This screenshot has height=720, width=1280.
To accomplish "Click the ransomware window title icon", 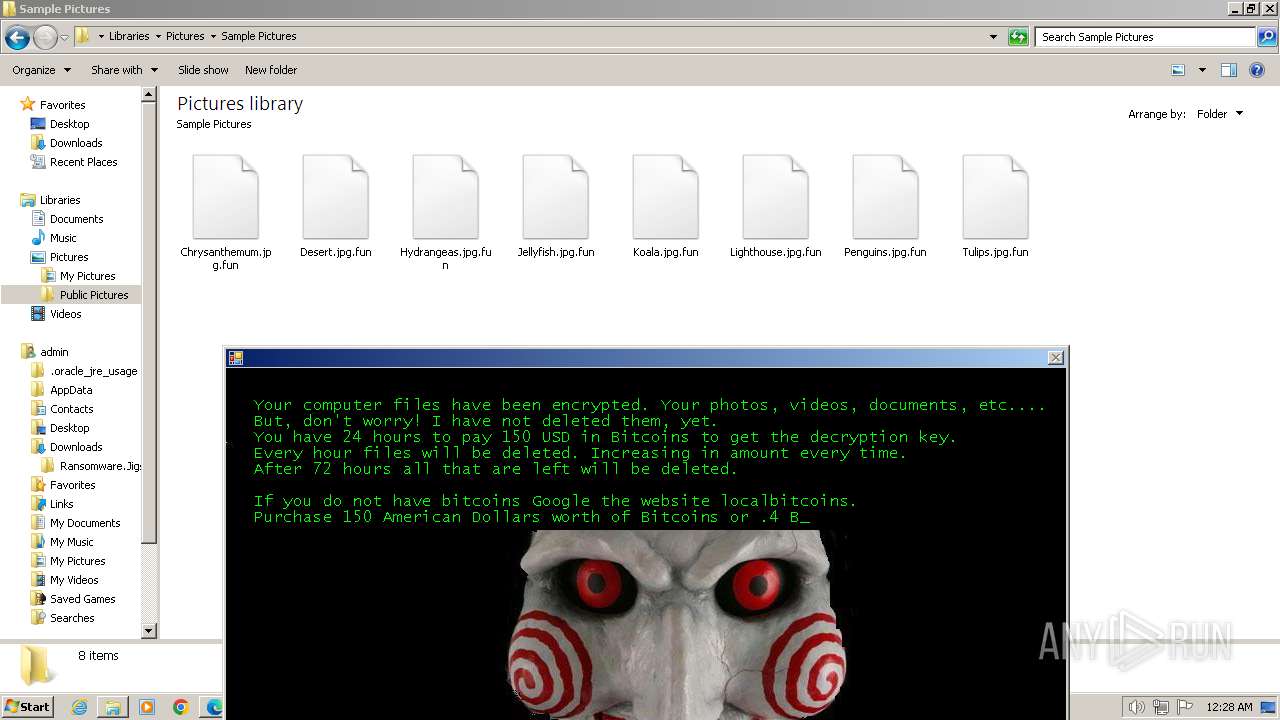I will 236,357.
